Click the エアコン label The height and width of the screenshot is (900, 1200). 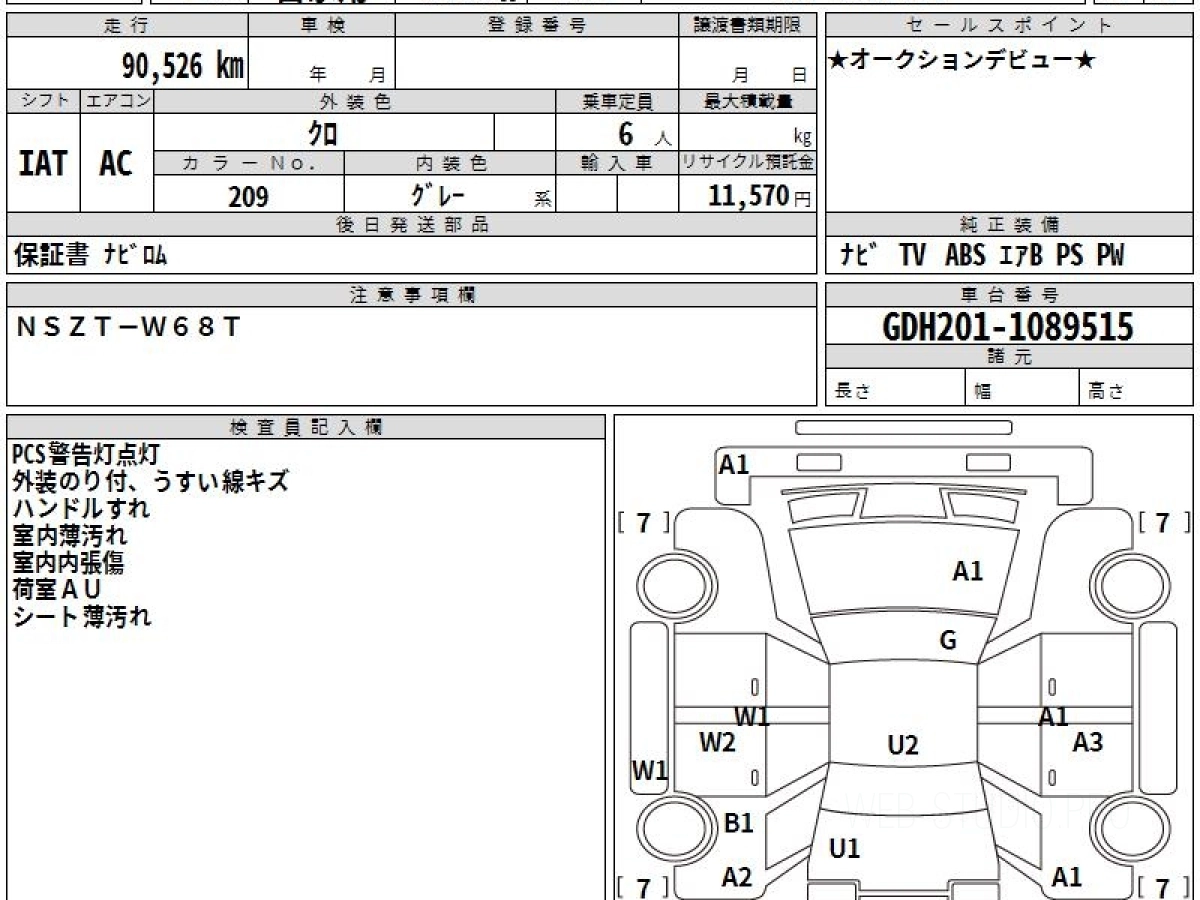117,101
